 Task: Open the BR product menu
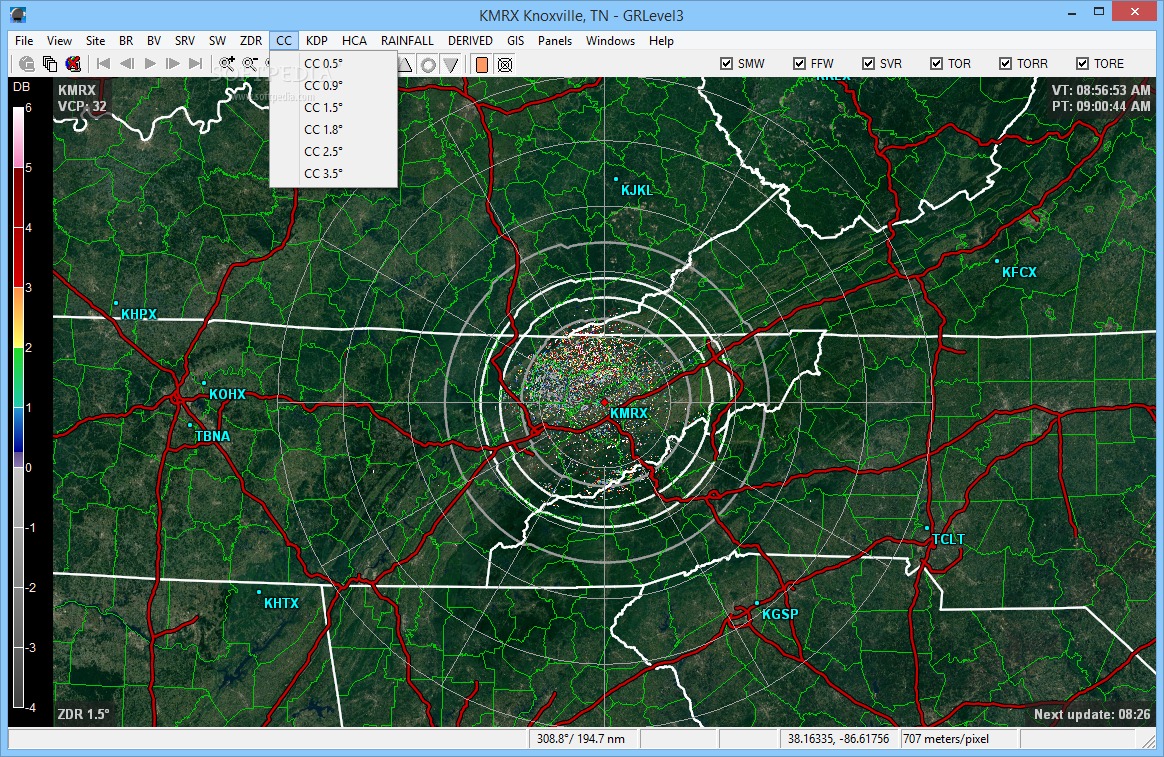tap(126, 41)
